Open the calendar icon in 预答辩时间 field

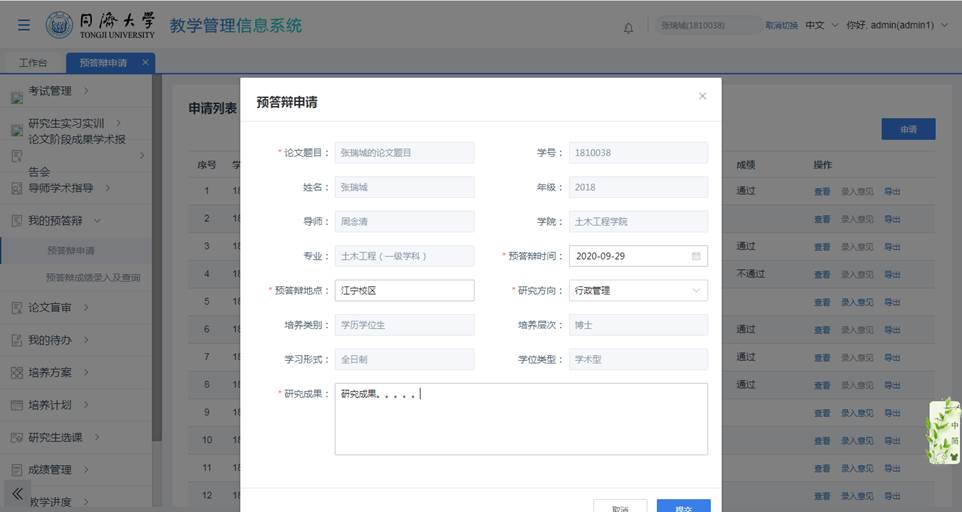(x=696, y=256)
